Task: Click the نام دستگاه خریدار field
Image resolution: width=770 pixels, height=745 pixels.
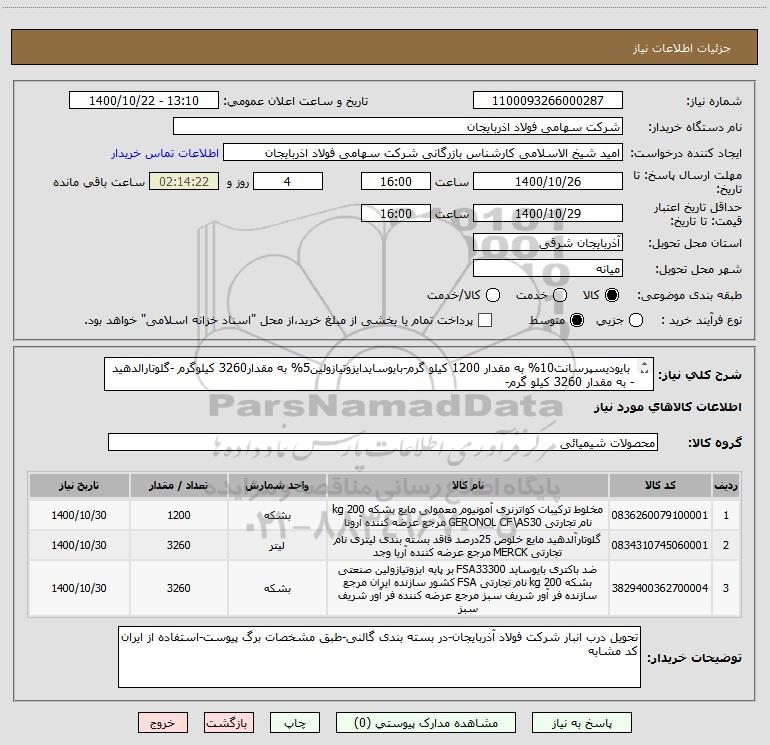Action: 398,126
